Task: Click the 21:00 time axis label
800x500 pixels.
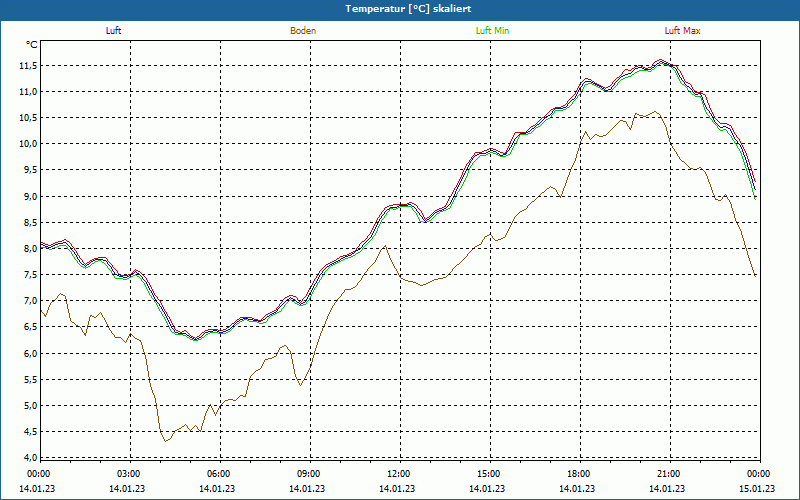Action: tap(668, 474)
